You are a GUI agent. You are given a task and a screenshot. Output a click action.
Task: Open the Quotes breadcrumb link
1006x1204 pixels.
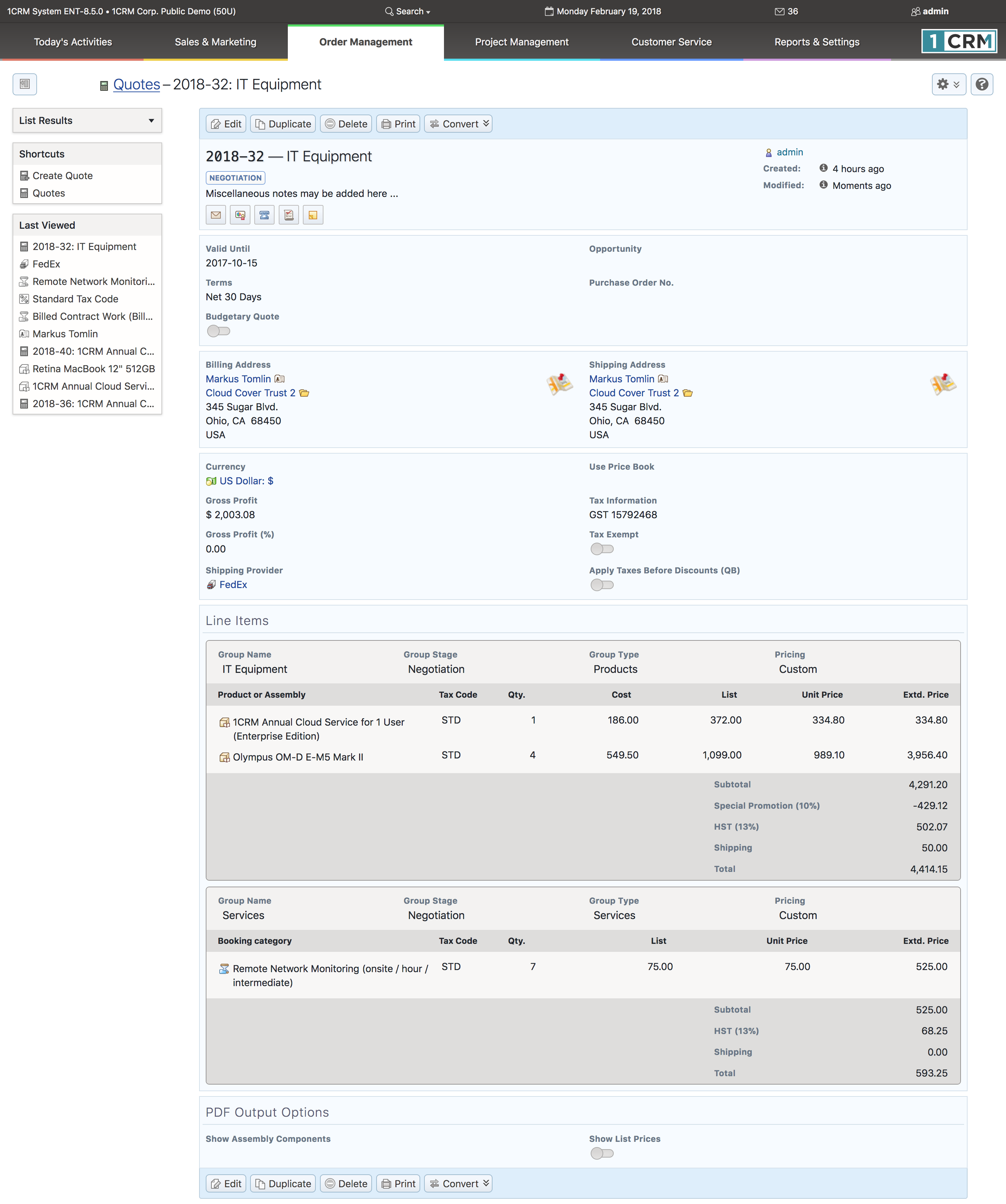[137, 84]
